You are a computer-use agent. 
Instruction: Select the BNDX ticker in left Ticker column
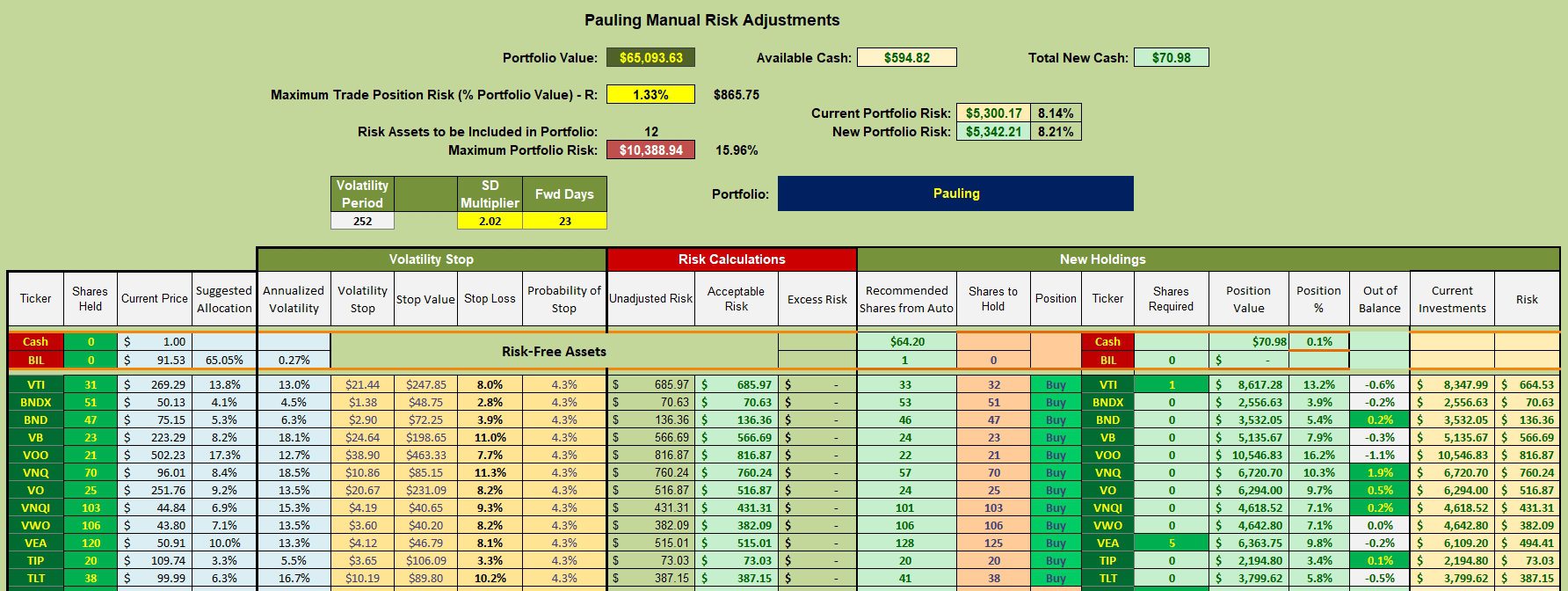(35, 402)
